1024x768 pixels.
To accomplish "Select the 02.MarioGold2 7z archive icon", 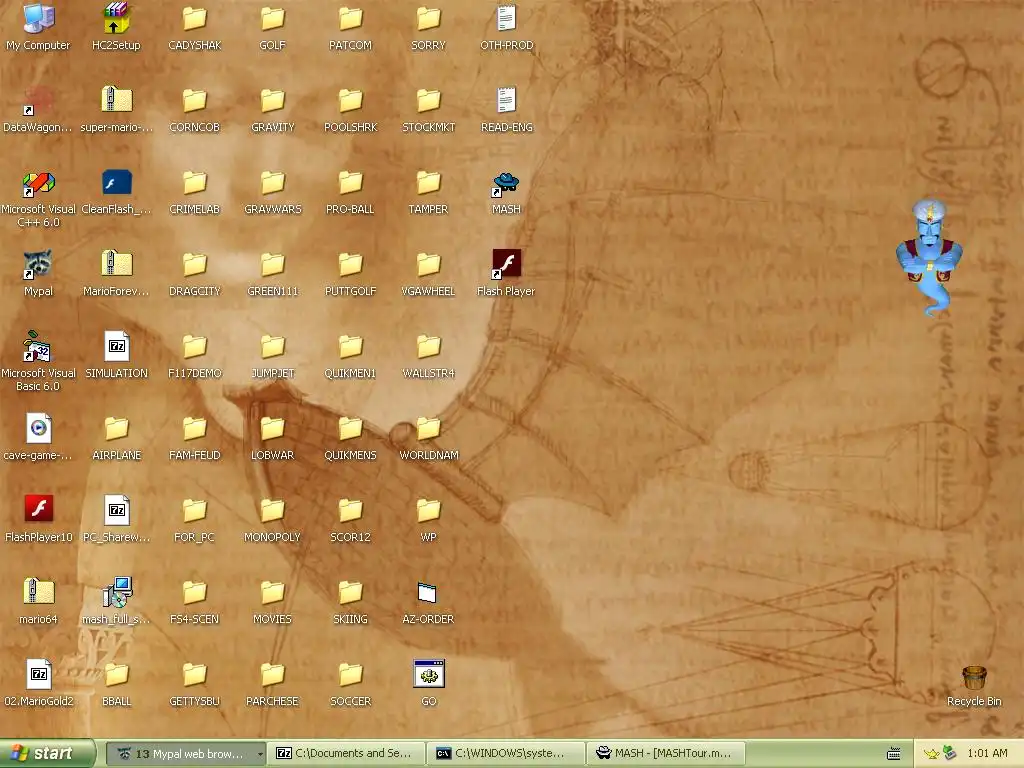I will 38,674.
